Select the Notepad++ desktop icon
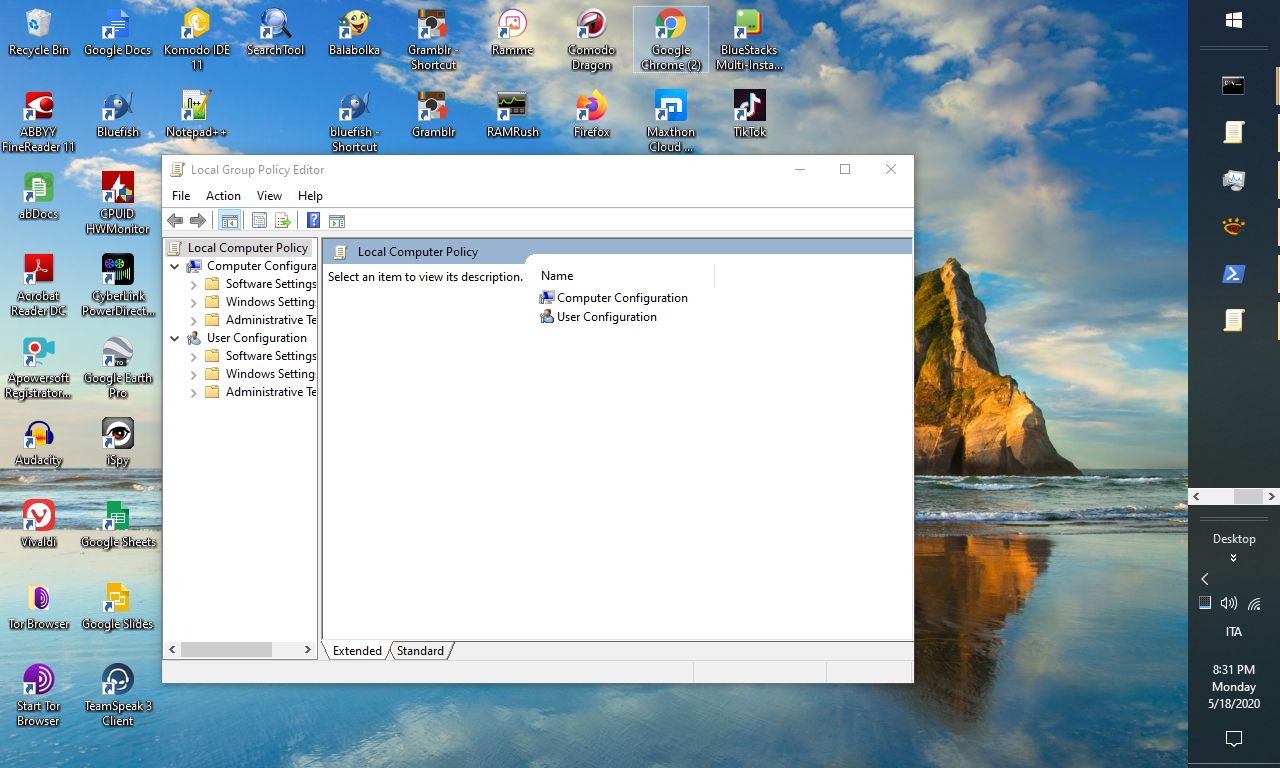1280x768 pixels. pyautogui.click(x=196, y=115)
